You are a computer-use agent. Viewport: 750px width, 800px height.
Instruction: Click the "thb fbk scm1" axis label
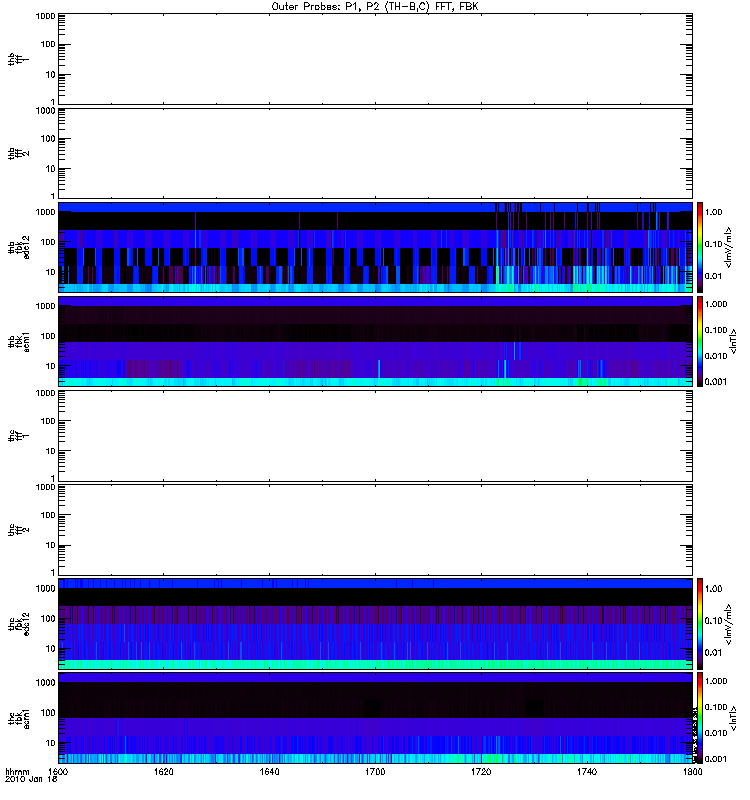(x=18, y=341)
